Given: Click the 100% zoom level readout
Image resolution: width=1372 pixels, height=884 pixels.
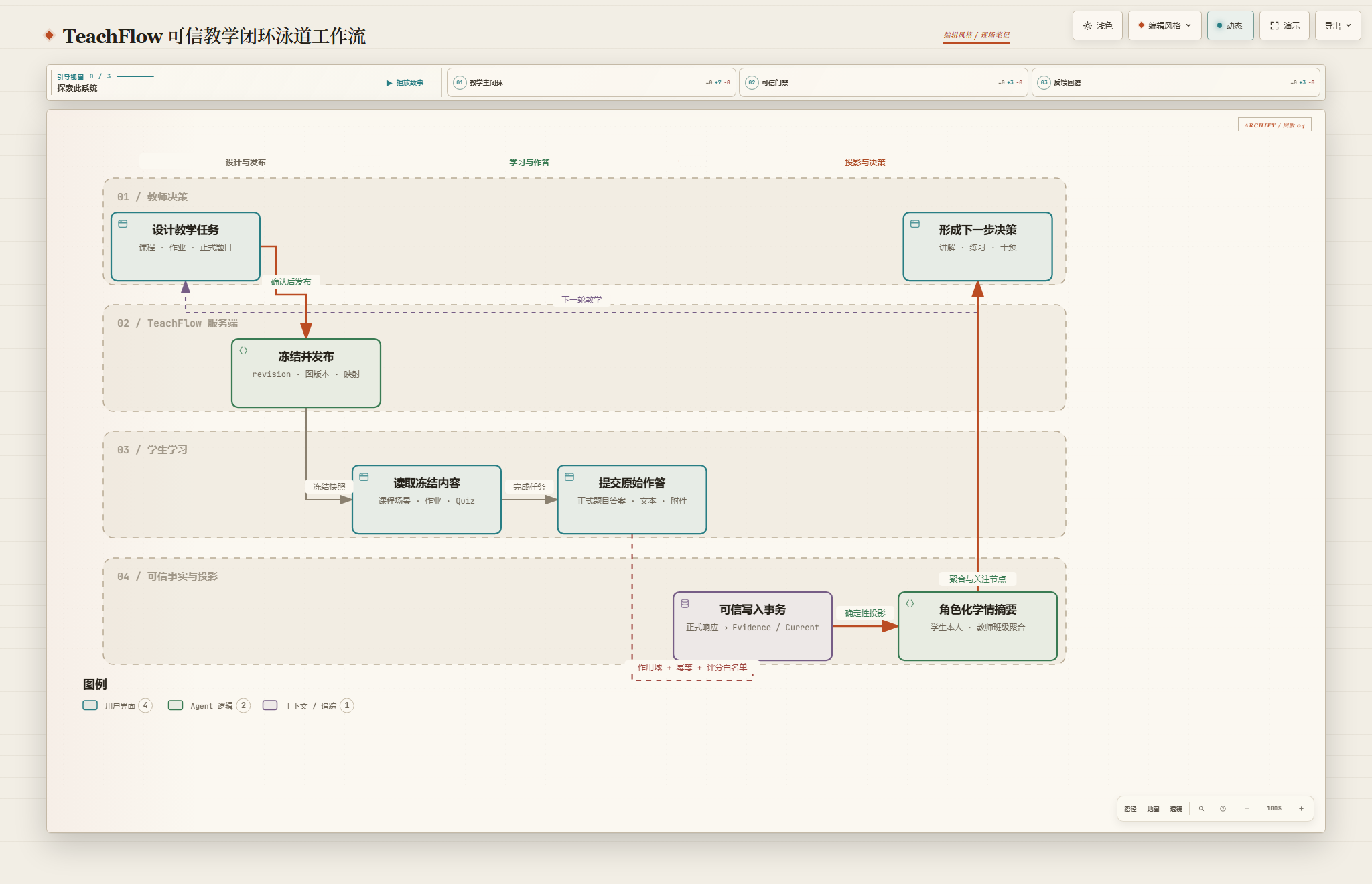Looking at the screenshot, I should (1274, 809).
